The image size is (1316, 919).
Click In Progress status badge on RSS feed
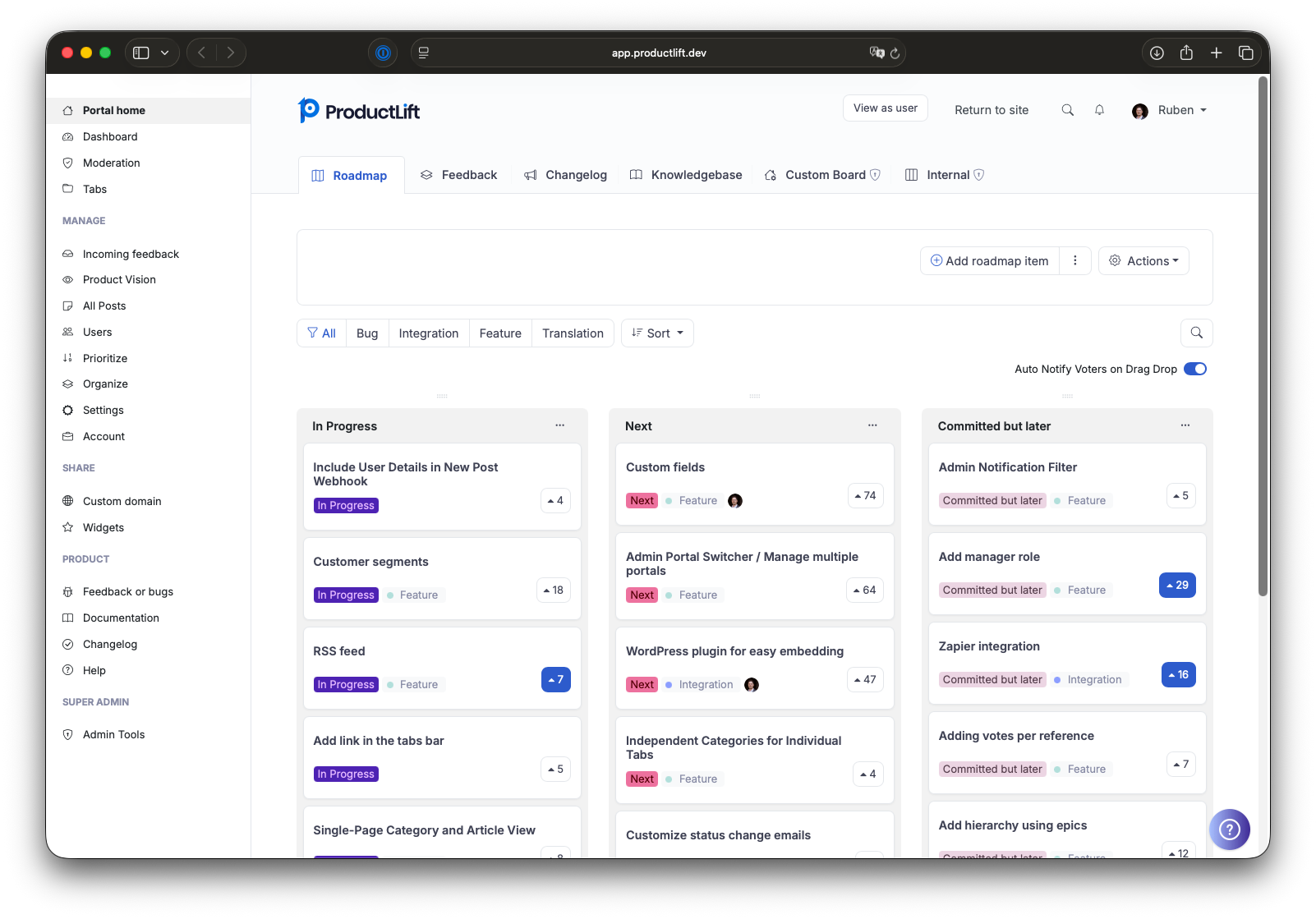click(346, 684)
